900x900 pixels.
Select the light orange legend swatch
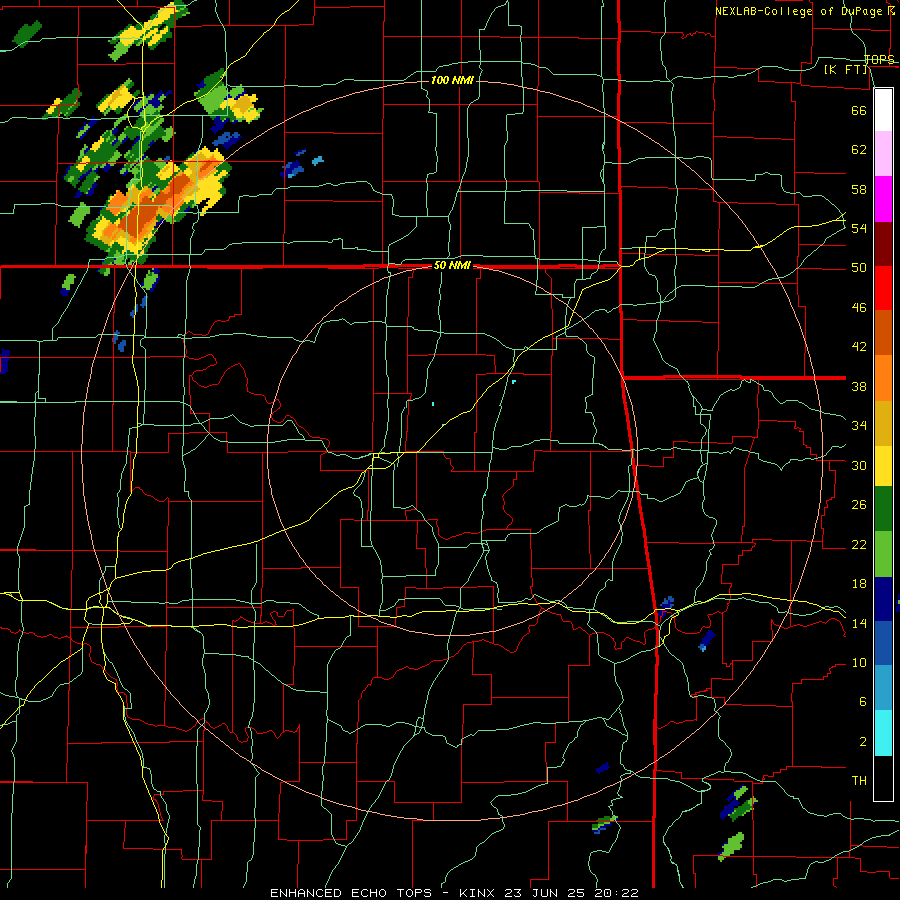tap(883, 378)
